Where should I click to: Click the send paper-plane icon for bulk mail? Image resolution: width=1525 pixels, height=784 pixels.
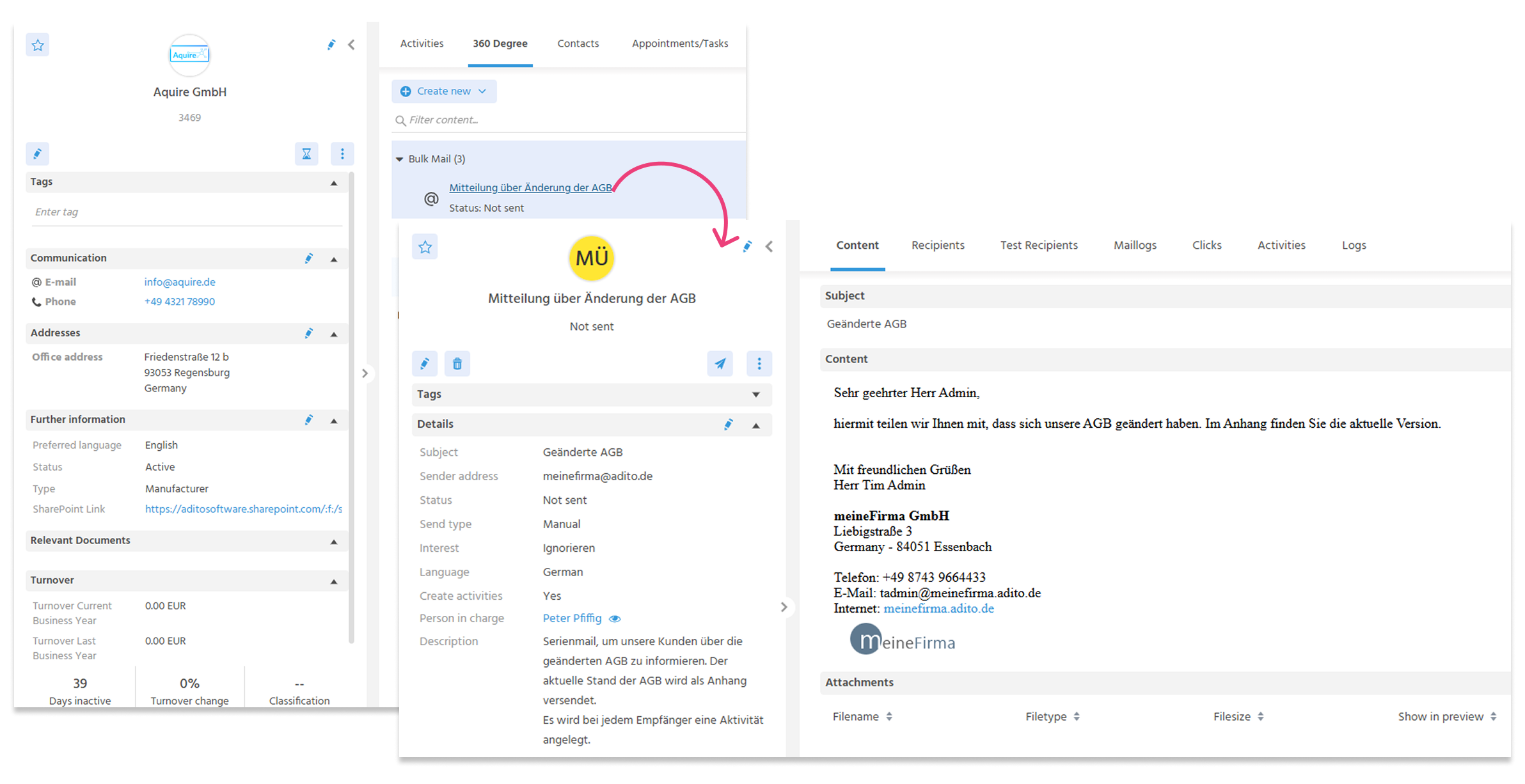tap(720, 364)
